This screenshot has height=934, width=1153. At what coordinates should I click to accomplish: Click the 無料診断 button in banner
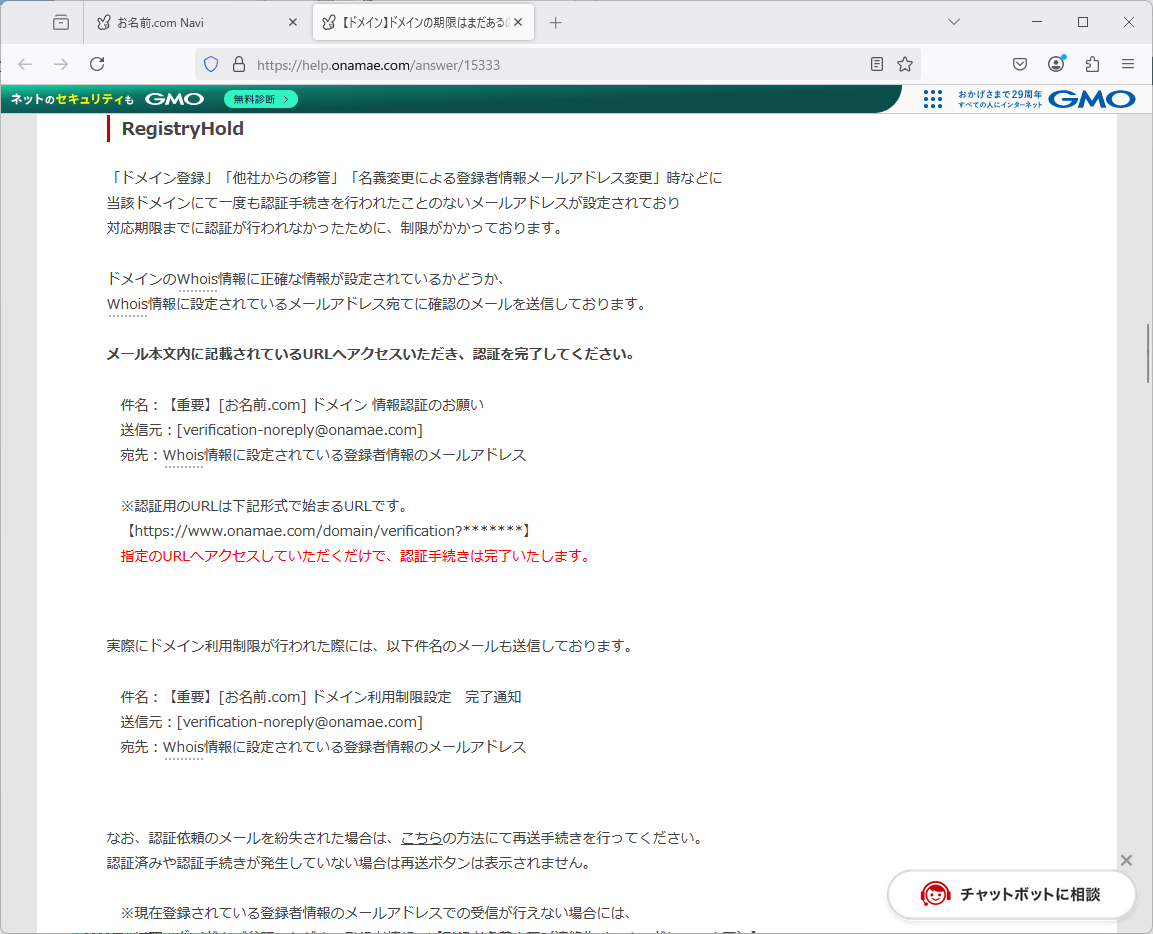[x=261, y=99]
